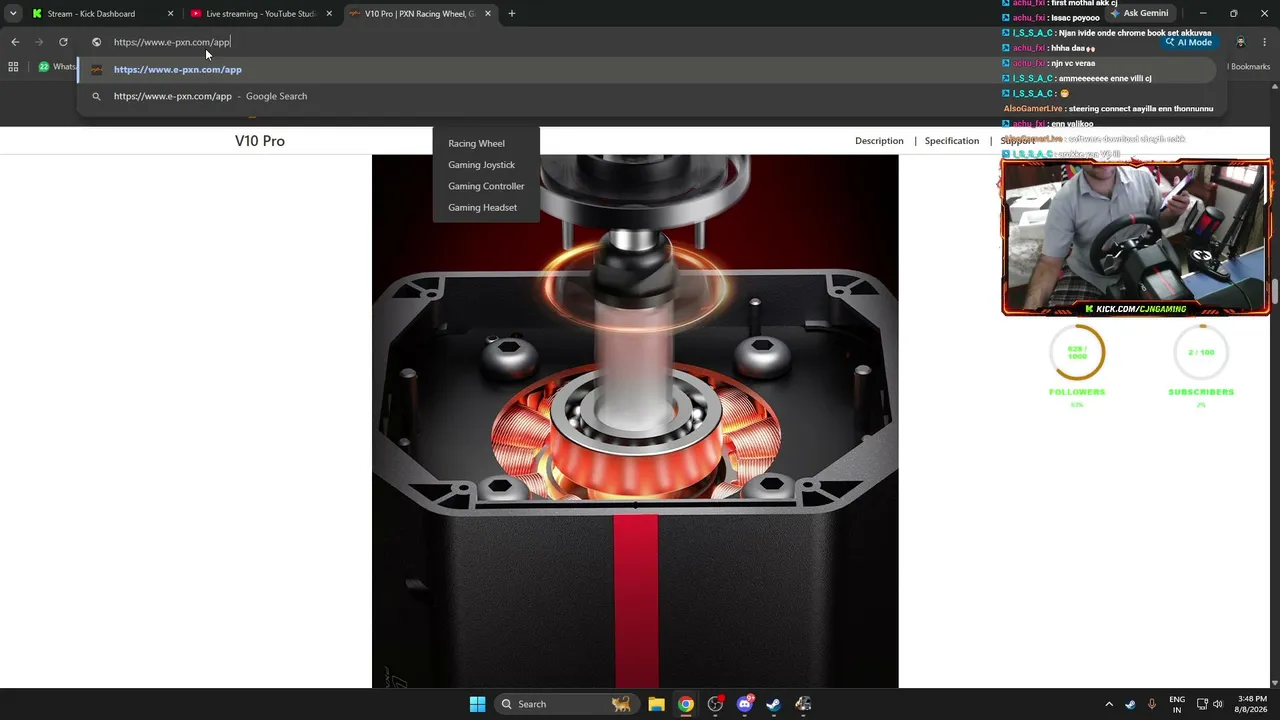Image resolution: width=1280 pixels, height=720 pixels.
Task: Reload the current page
Action: coord(63,42)
